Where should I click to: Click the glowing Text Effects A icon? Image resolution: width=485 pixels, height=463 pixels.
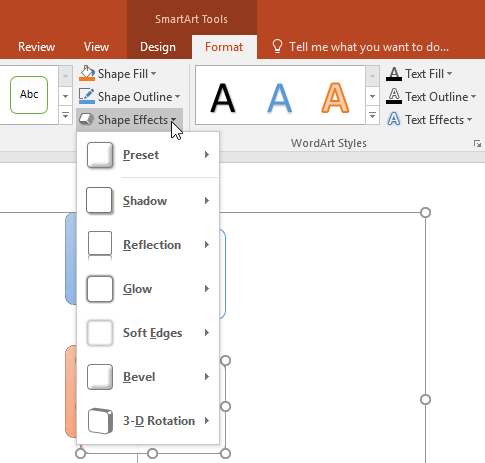point(394,119)
